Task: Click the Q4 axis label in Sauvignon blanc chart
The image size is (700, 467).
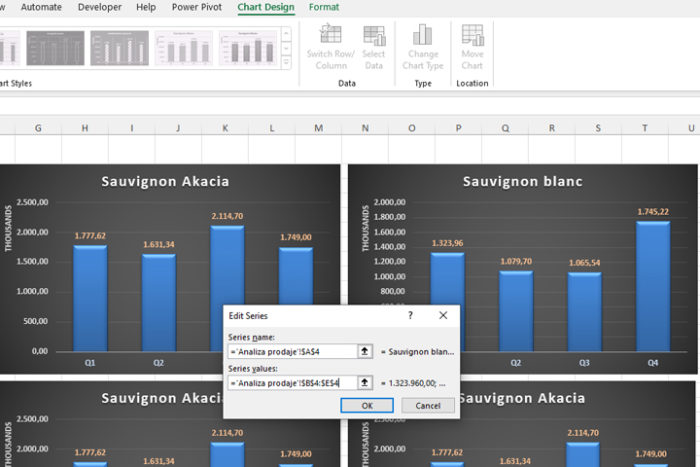Action: [653, 363]
